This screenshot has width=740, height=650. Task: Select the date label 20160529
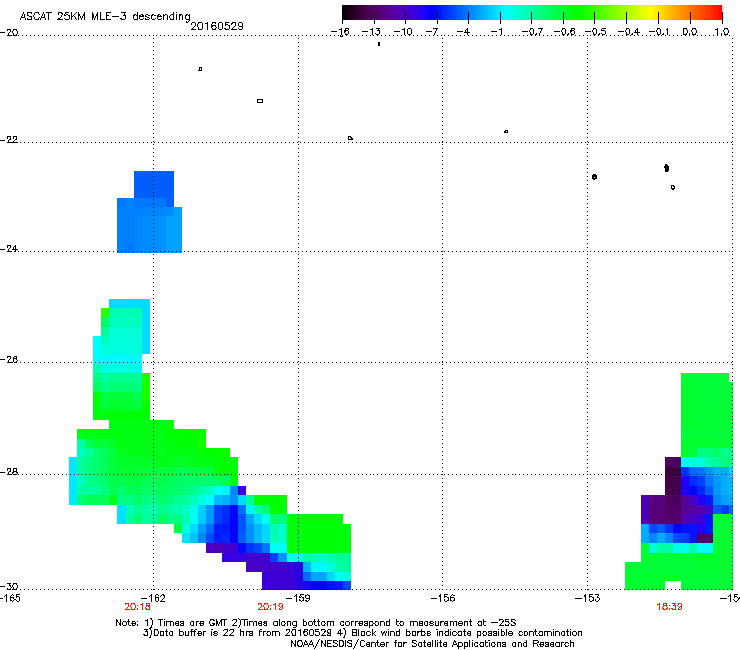[x=217, y=26]
